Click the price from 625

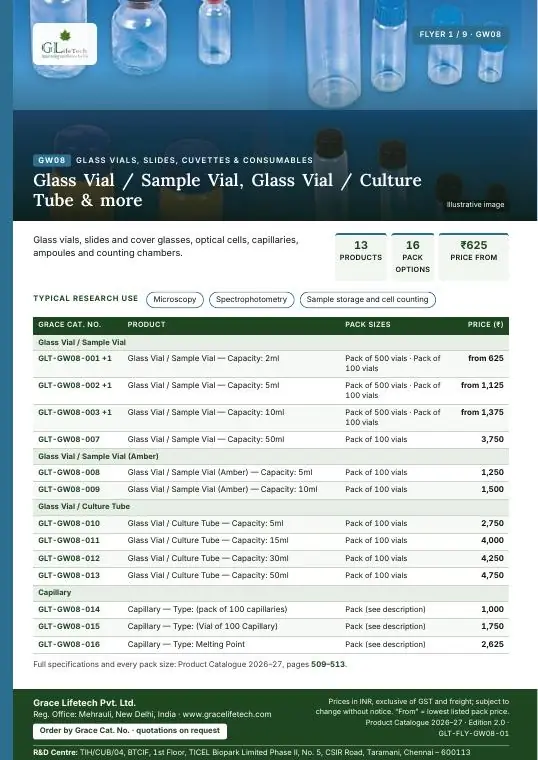pos(486,359)
